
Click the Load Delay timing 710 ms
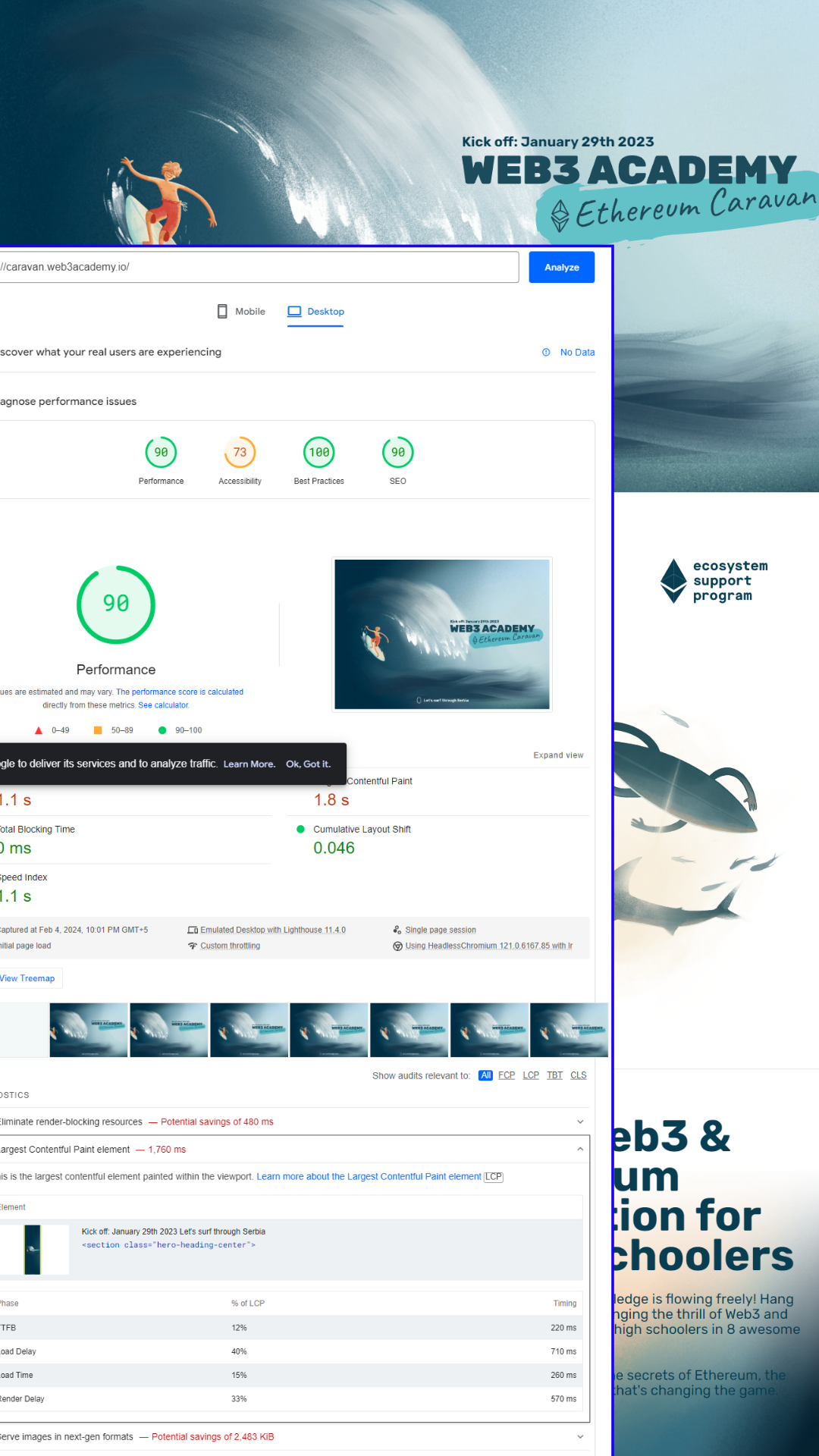point(563,1351)
